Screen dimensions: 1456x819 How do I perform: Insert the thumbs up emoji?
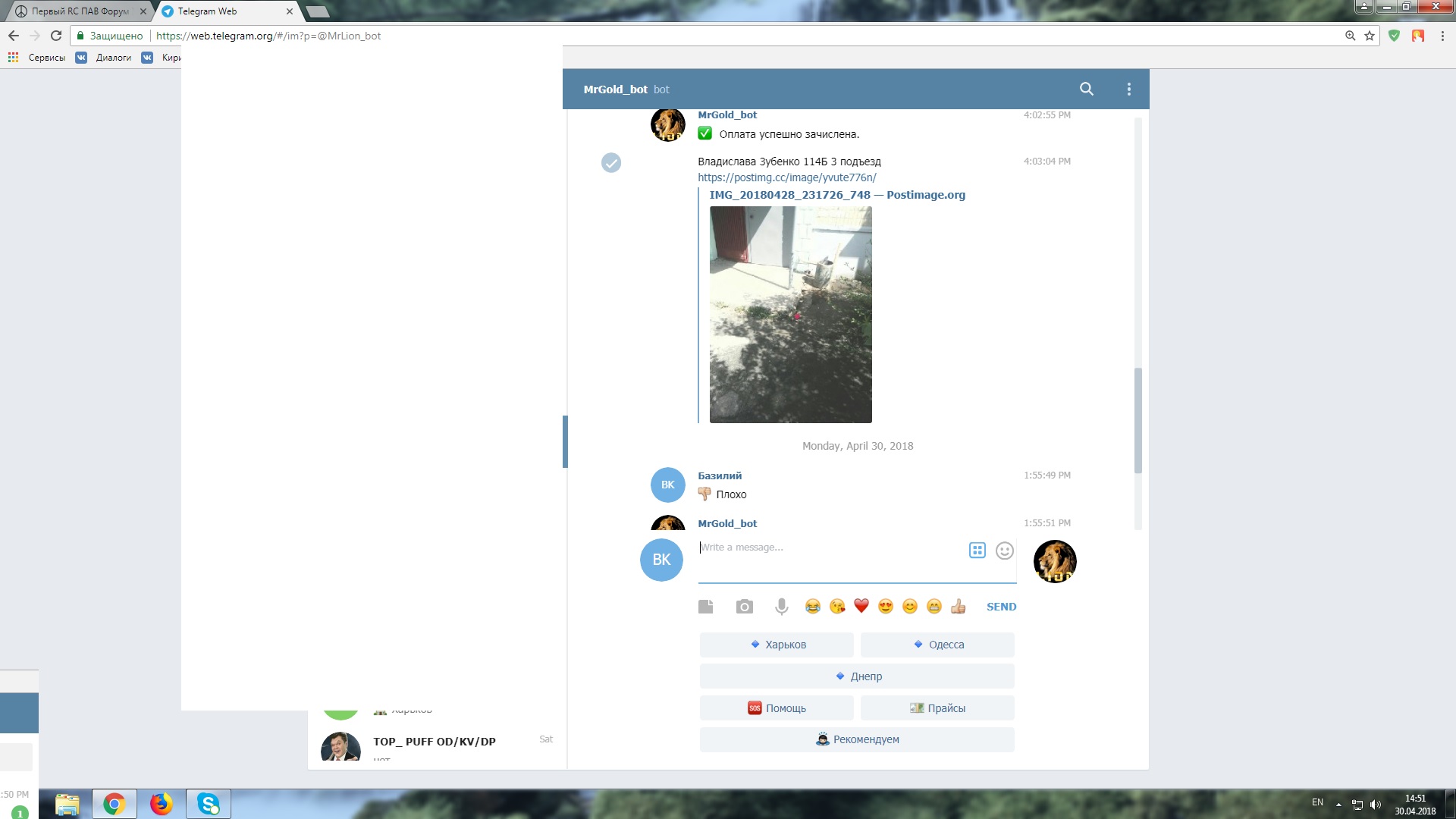[x=958, y=606]
